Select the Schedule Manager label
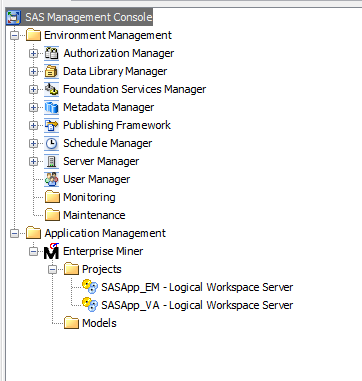The width and height of the screenshot is (362, 381). pyautogui.click(x=108, y=143)
